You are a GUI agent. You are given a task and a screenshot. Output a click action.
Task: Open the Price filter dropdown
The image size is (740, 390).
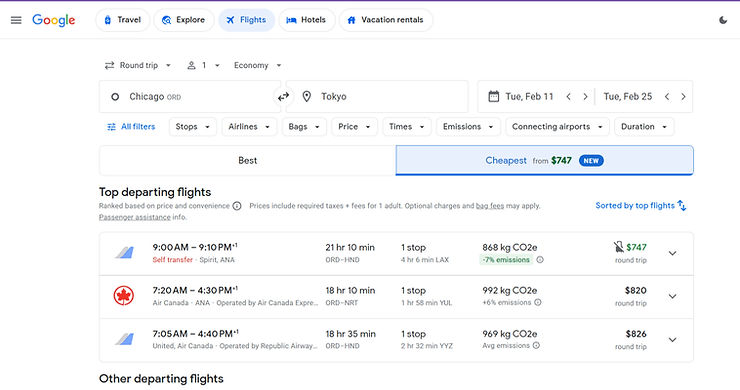[354, 127]
